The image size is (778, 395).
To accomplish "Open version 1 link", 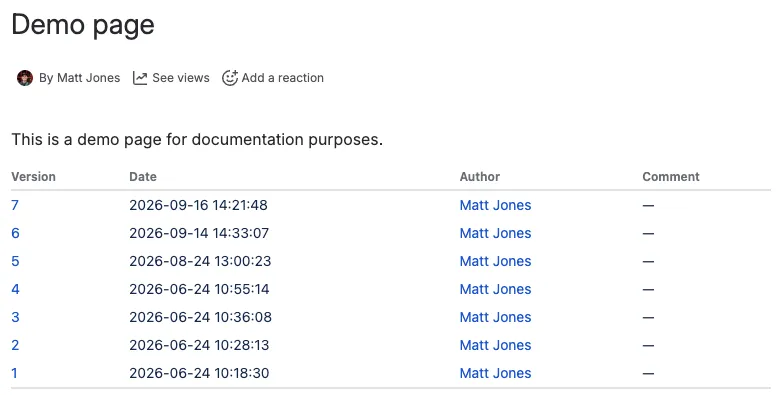I will pos(14,373).
